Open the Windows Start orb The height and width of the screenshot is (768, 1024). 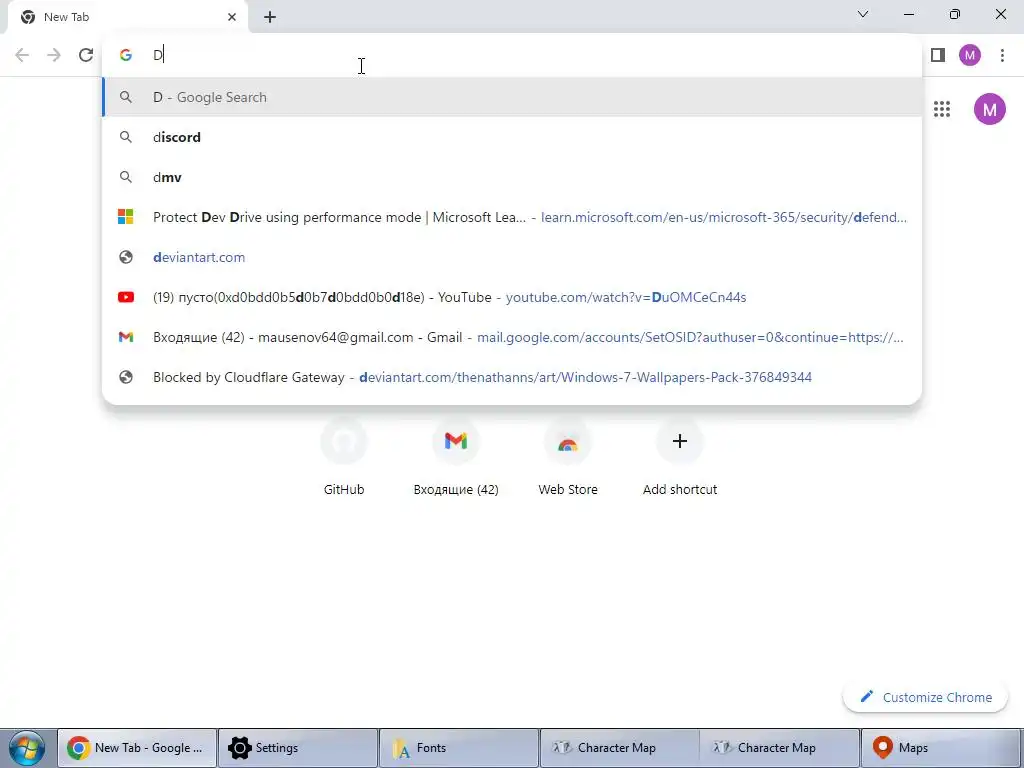(26, 748)
